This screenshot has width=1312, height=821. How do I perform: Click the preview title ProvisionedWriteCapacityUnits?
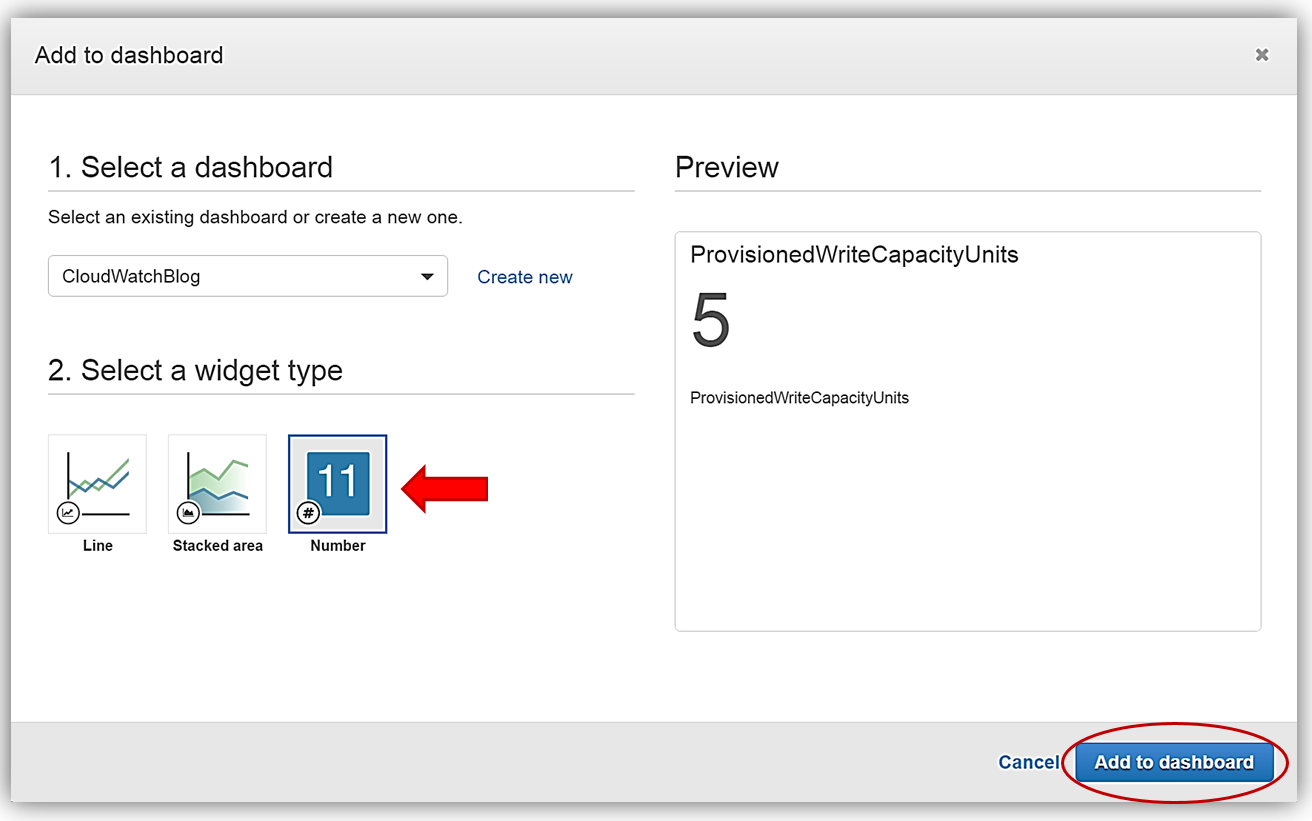click(x=854, y=255)
